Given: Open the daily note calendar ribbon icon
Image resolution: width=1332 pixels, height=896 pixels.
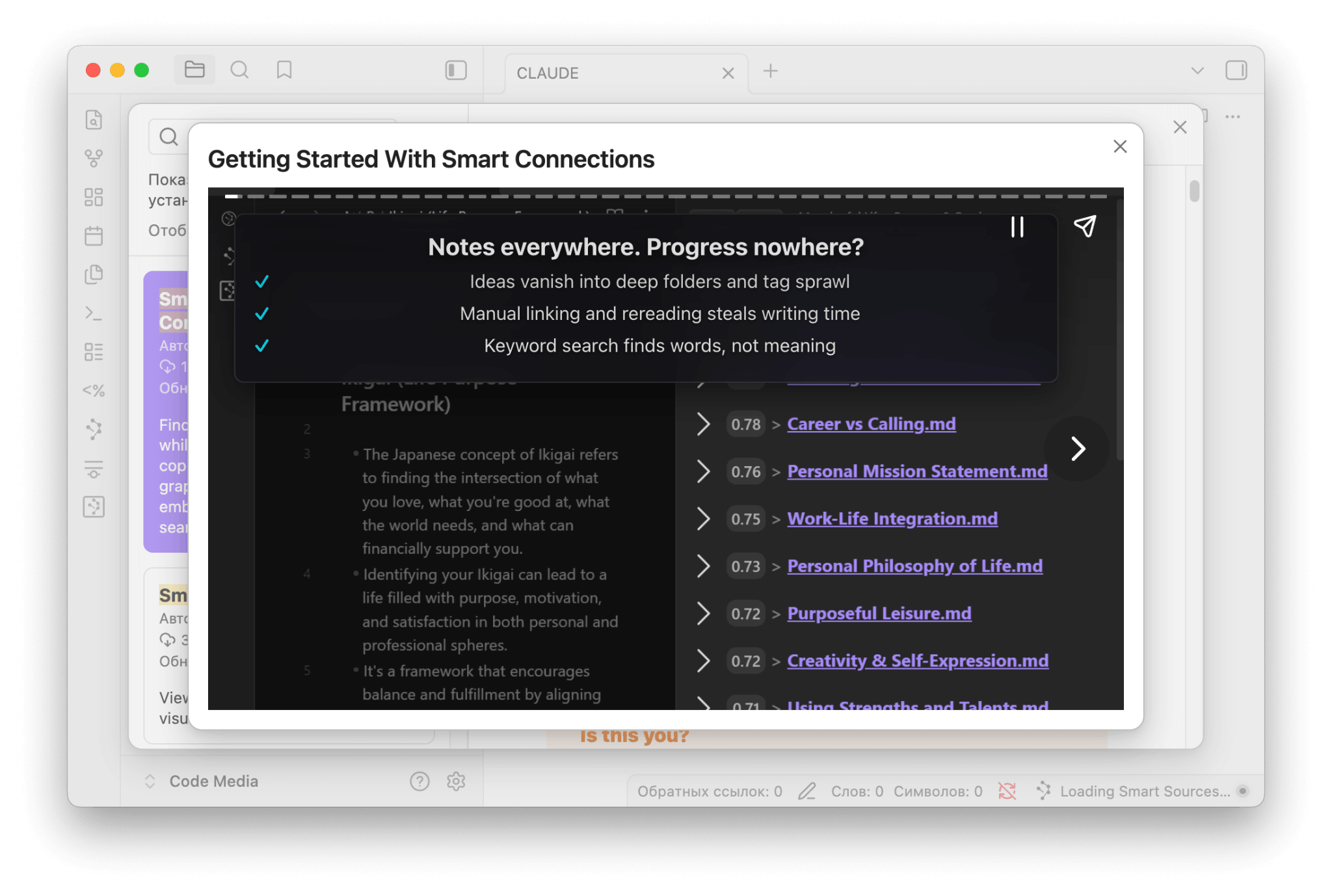Looking at the screenshot, I should (94, 235).
